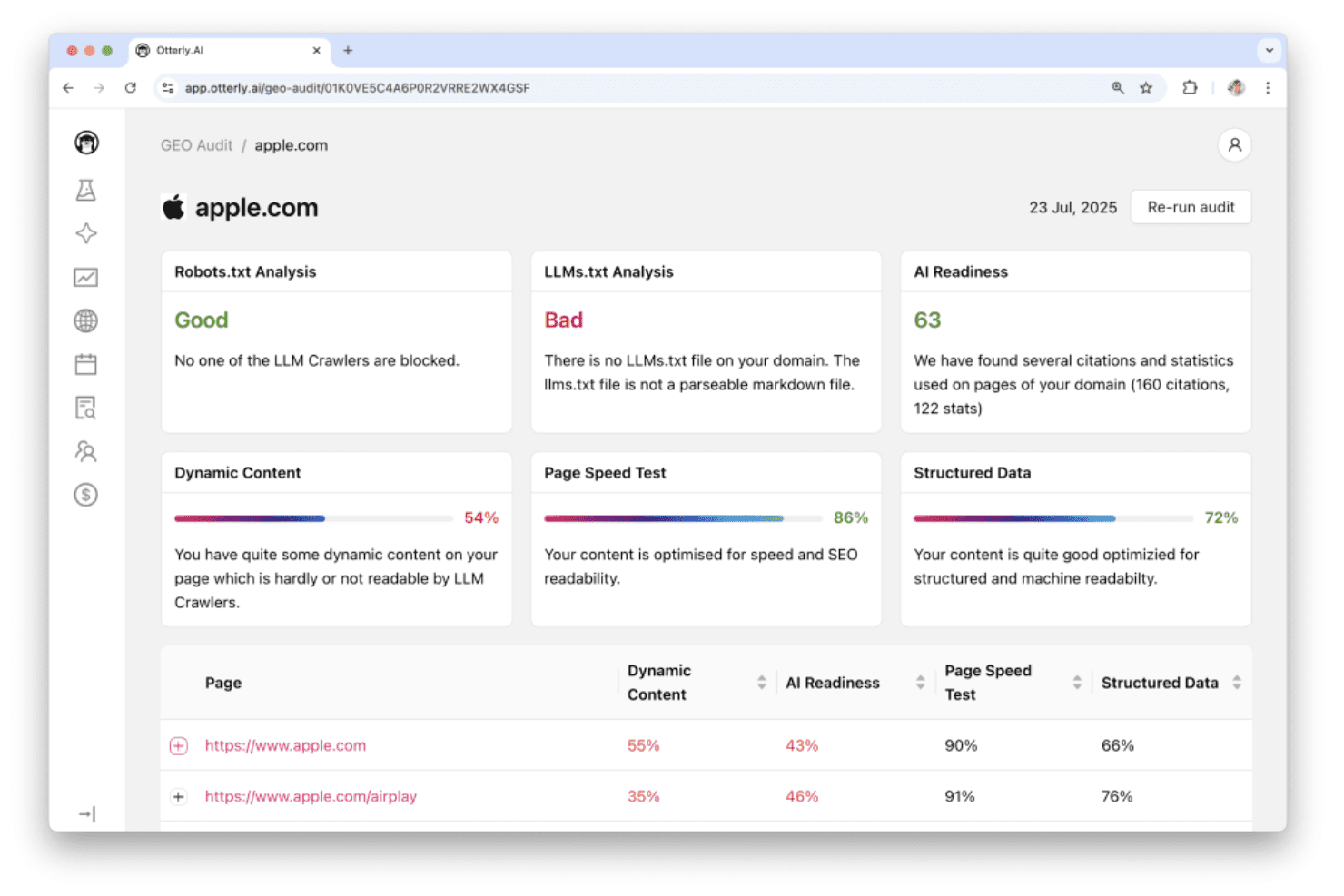Screen dimensions: 1344x896
Task: Open the flask experiments icon in sidebar
Action: point(86,190)
